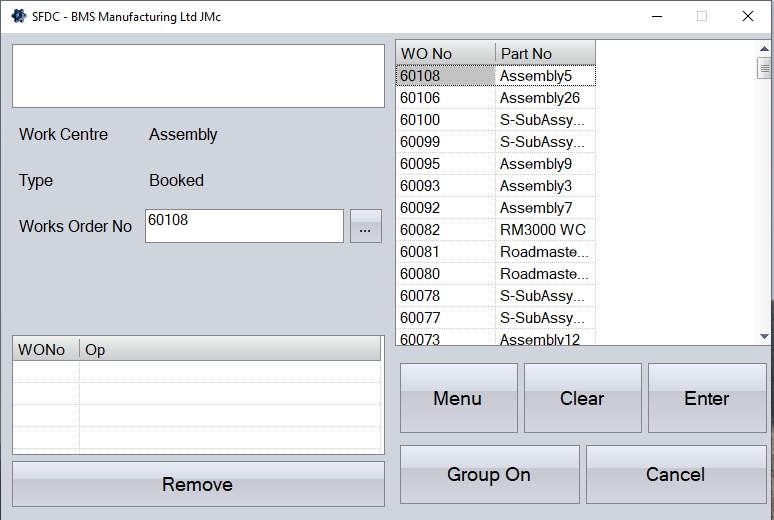Focus the Works Order No input field
The height and width of the screenshot is (520, 774).
pos(244,226)
